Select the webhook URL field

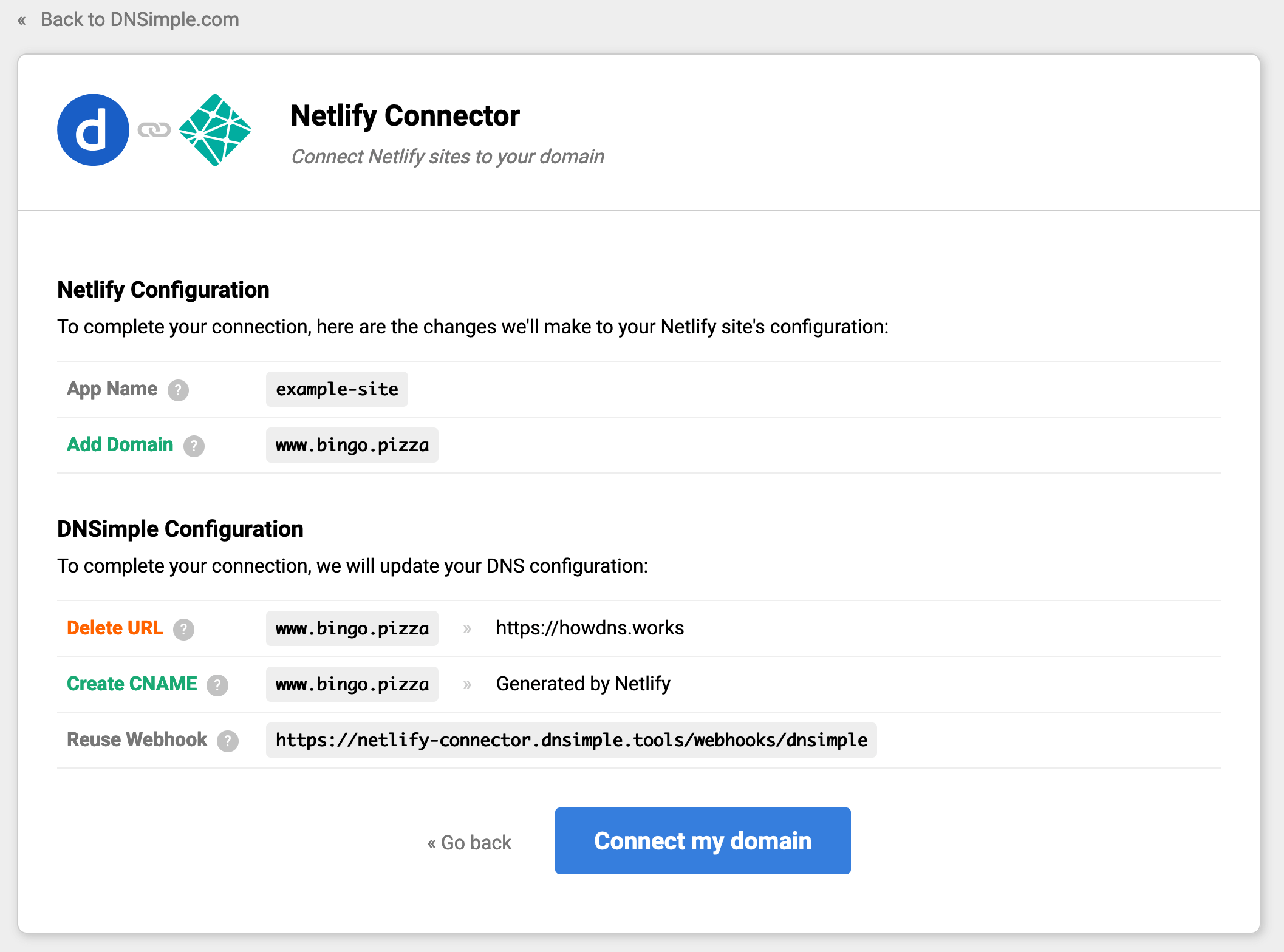click(571, 740)
